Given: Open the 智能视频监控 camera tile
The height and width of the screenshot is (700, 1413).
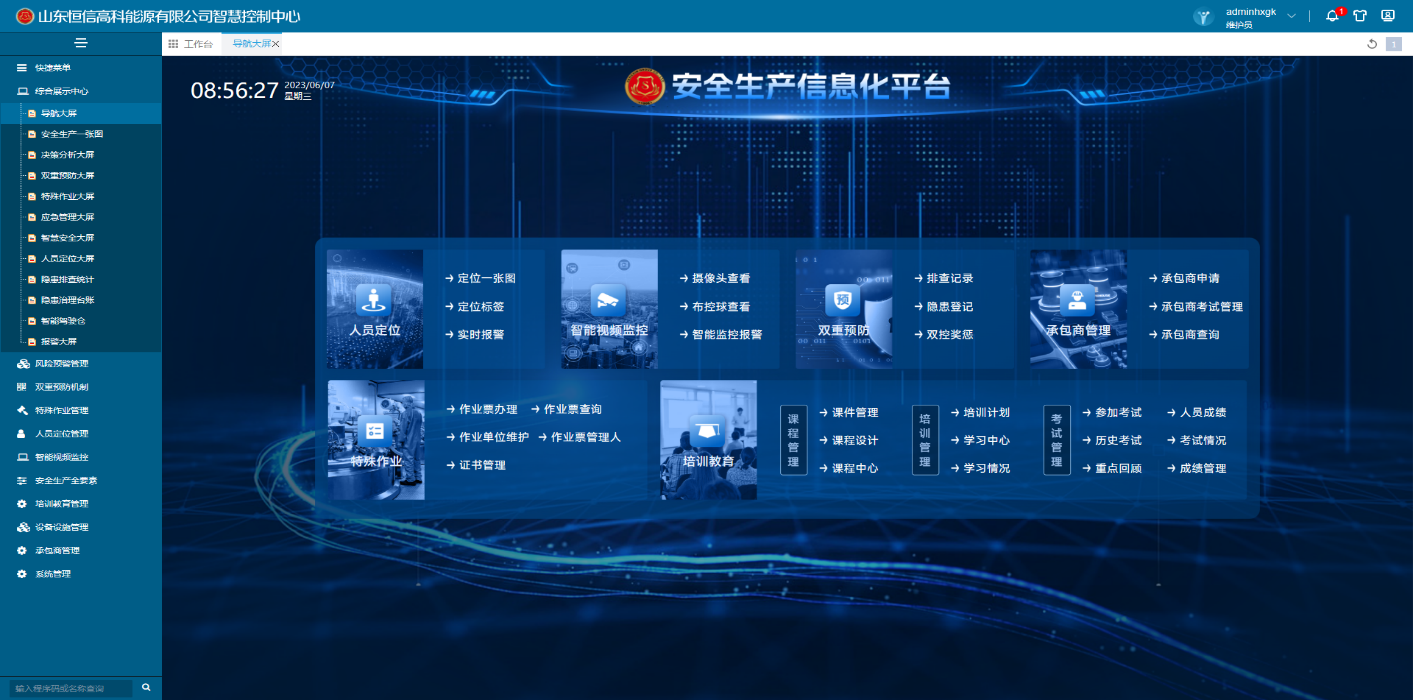Looking at the screenshot, I should [609, 300].
